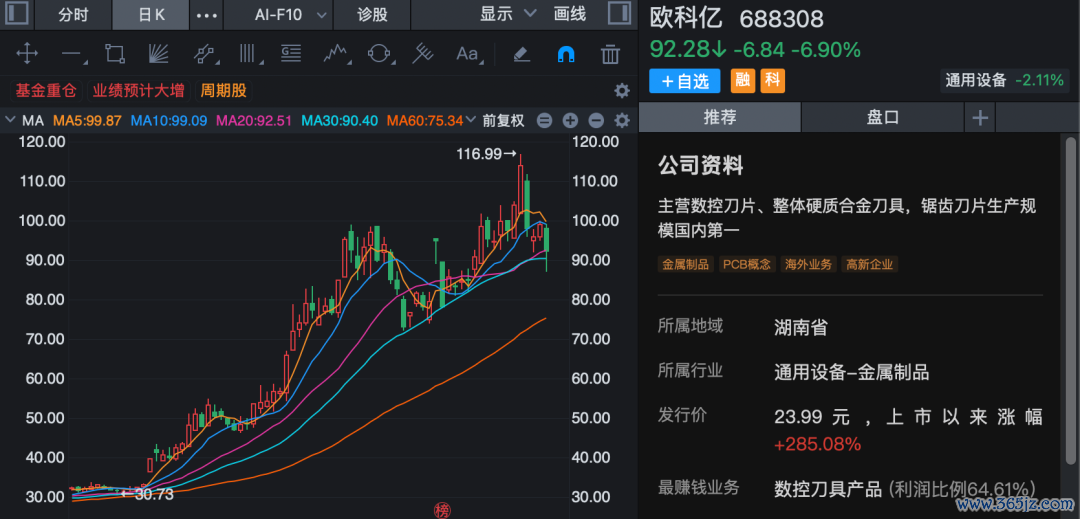Select the rectangle shape drawing tool

(114, 53)
